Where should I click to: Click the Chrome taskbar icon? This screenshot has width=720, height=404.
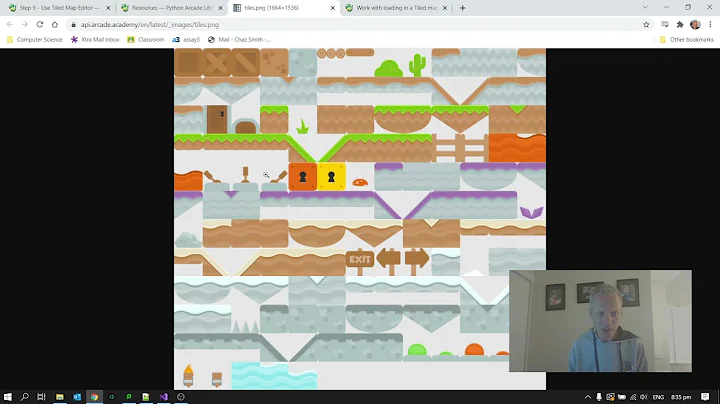click(x=94, y=397)
